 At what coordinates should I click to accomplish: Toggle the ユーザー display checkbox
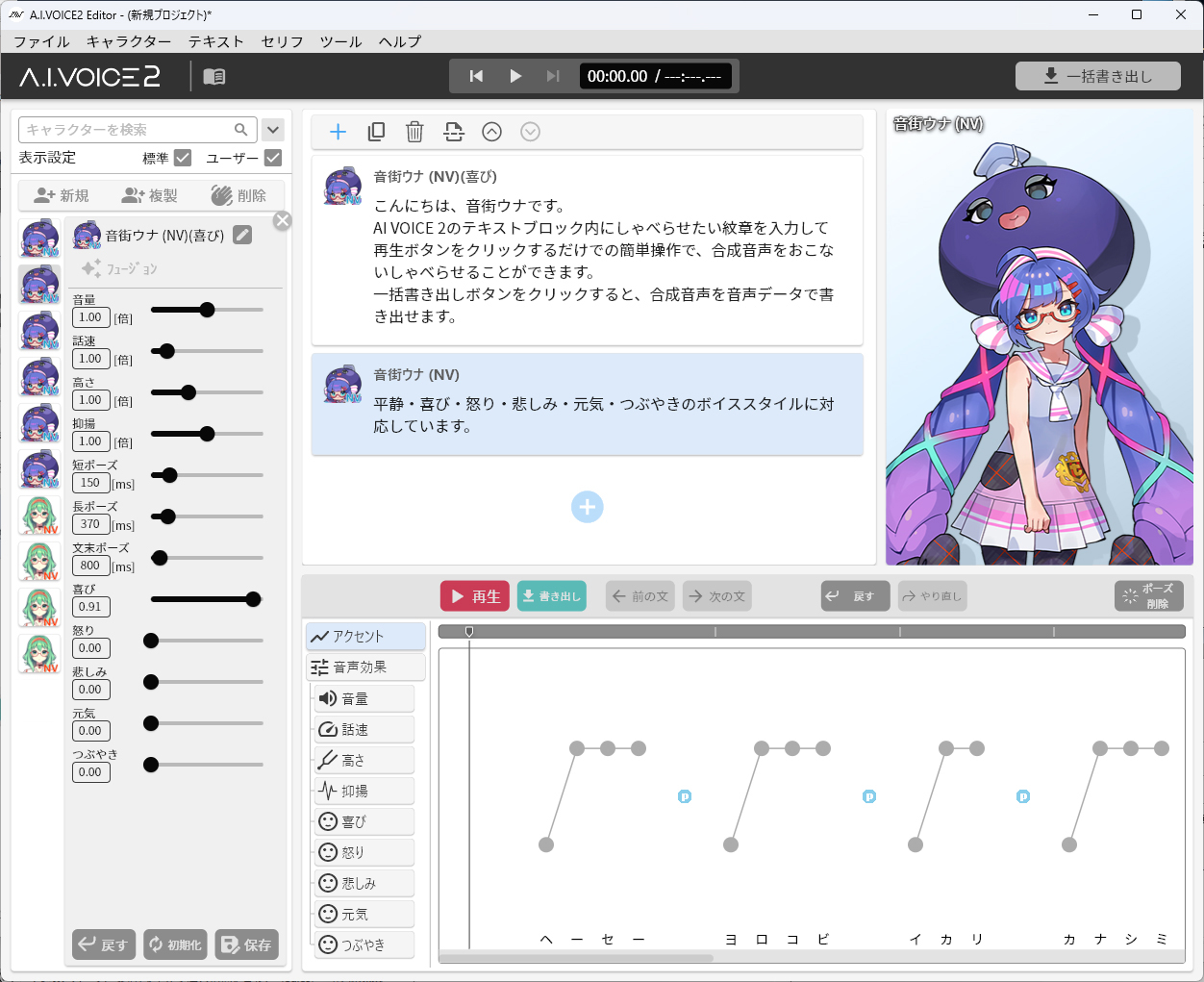click(x=273, y=158)
